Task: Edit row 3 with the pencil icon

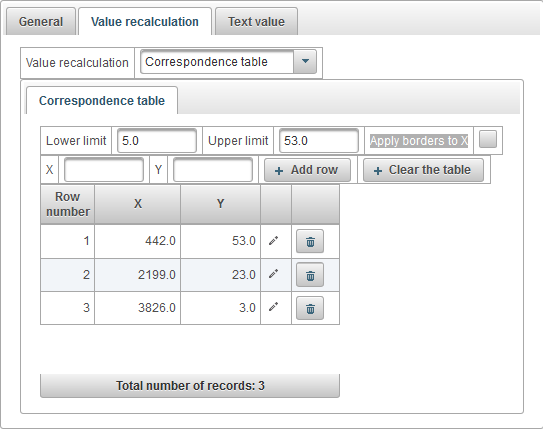Action: 274,307
